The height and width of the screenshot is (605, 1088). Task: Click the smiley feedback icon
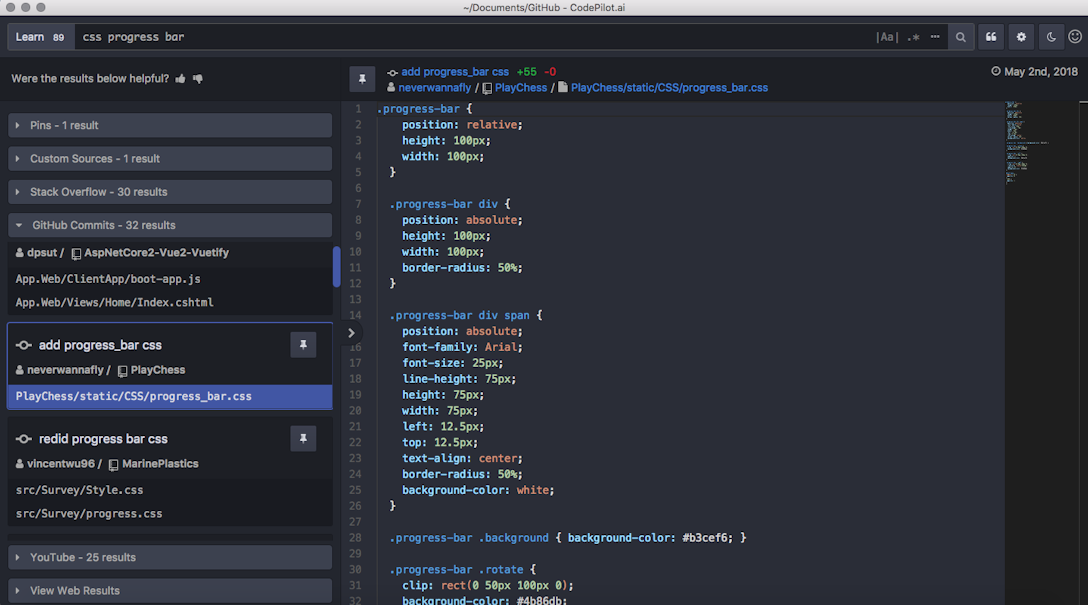click(x=1077, y=37)
